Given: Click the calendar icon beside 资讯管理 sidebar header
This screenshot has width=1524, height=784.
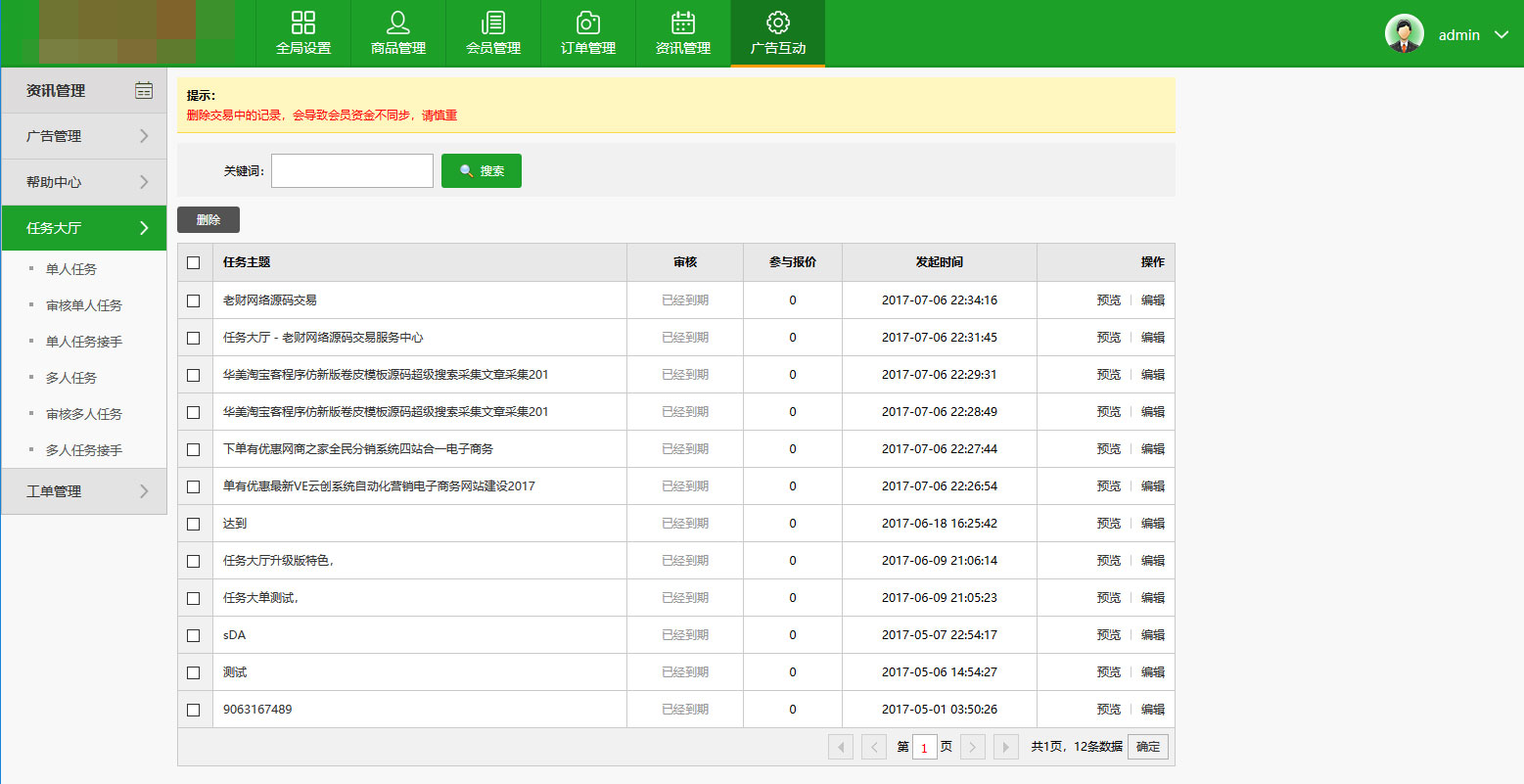Looking at the screenshot, I should click(x=144, y=90).
